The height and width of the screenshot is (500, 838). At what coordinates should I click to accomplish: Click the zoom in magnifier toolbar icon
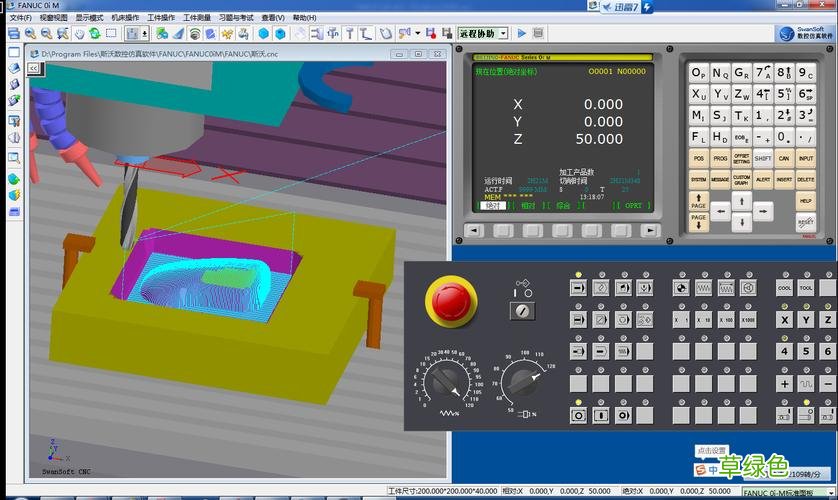pos(30,34)
